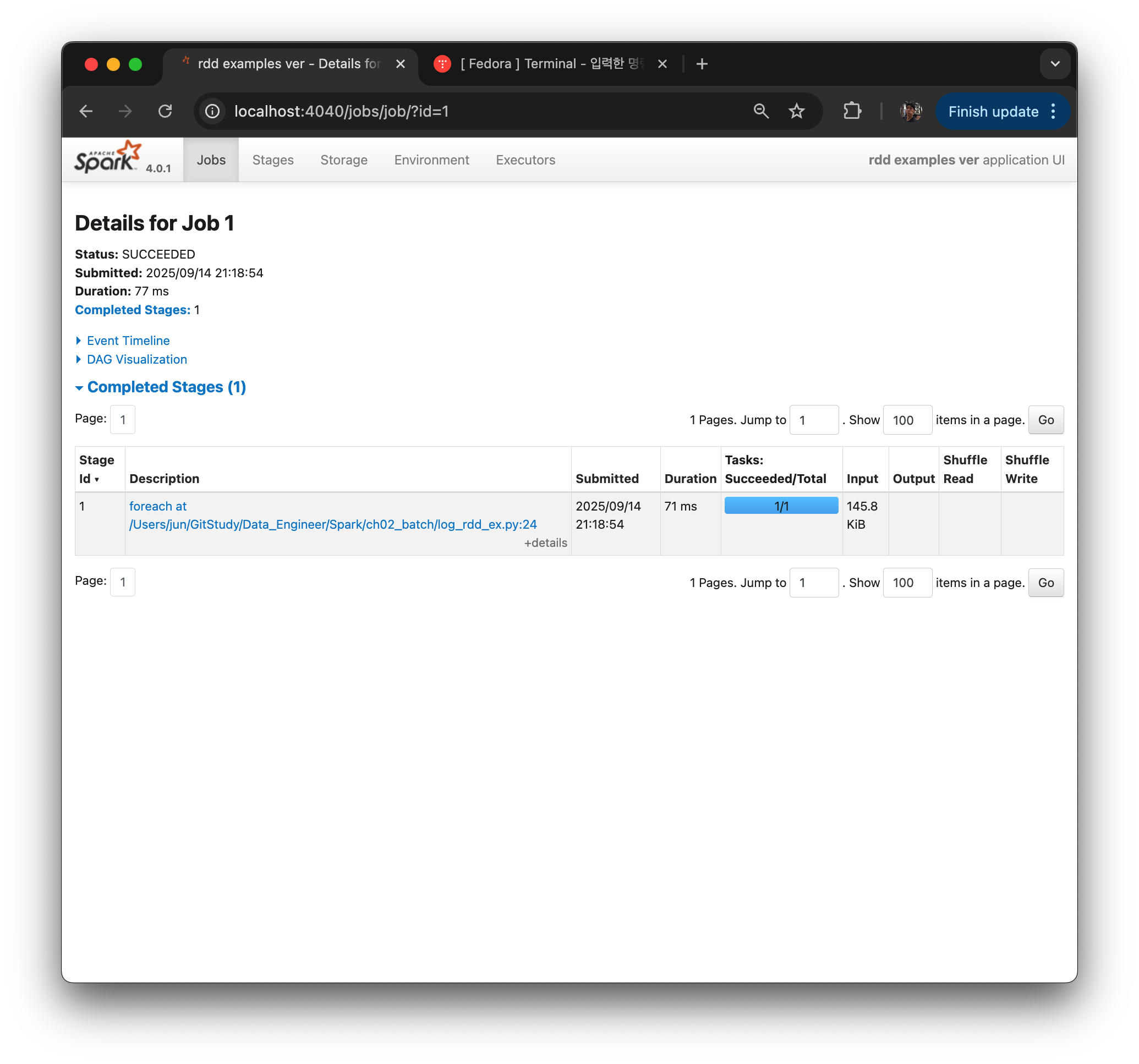The width and height of the screenshot is (1139, 1064).
Task: Click the top Go button
Action: 1045,420
